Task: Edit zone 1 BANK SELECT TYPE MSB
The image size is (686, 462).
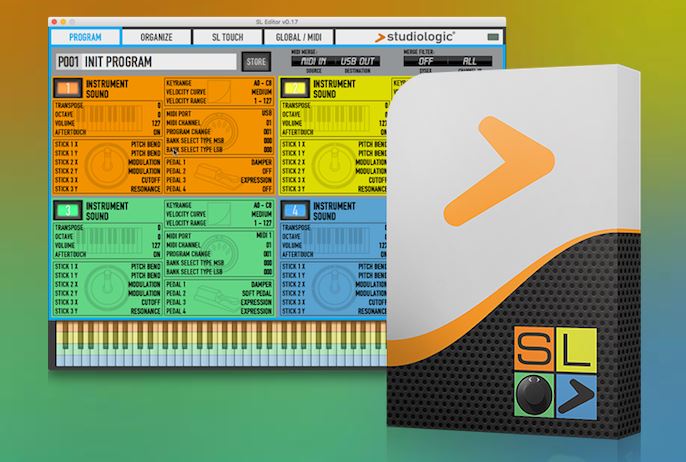Action: pos(219,140)
